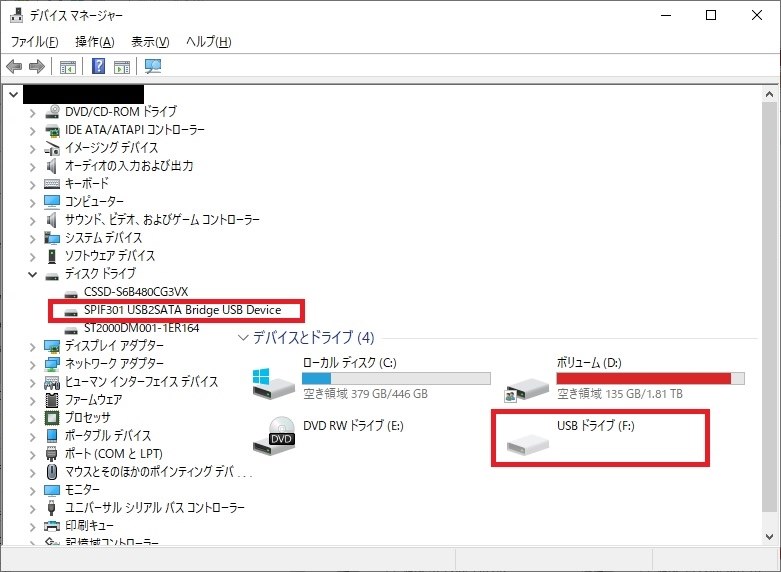Click the ソフトウェア デバイス tree label
The image size is (781, 572).
110,256
